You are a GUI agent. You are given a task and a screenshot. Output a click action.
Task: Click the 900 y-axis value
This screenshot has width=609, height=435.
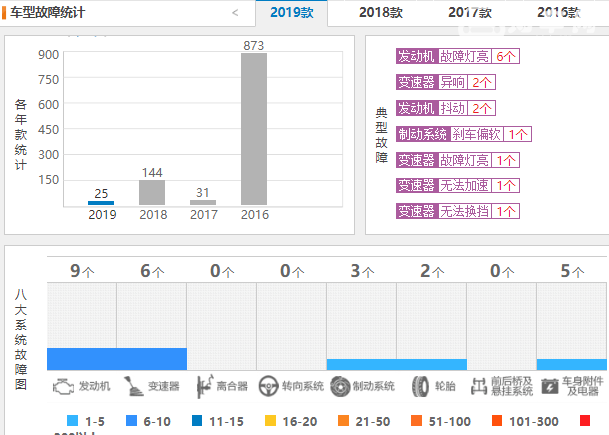click(49, 55)
